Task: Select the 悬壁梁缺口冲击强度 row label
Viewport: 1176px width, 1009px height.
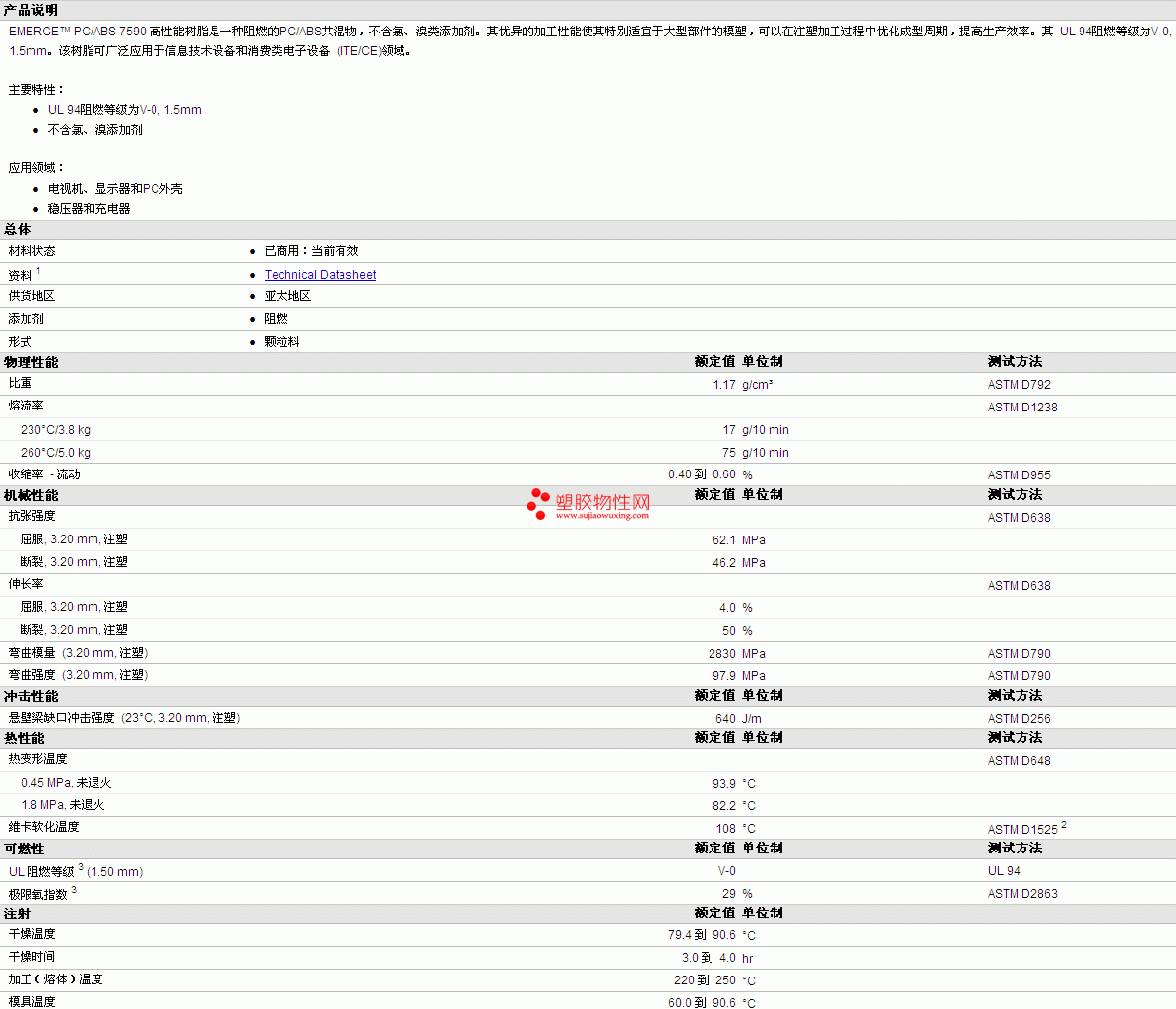Action: coord(125,718)
